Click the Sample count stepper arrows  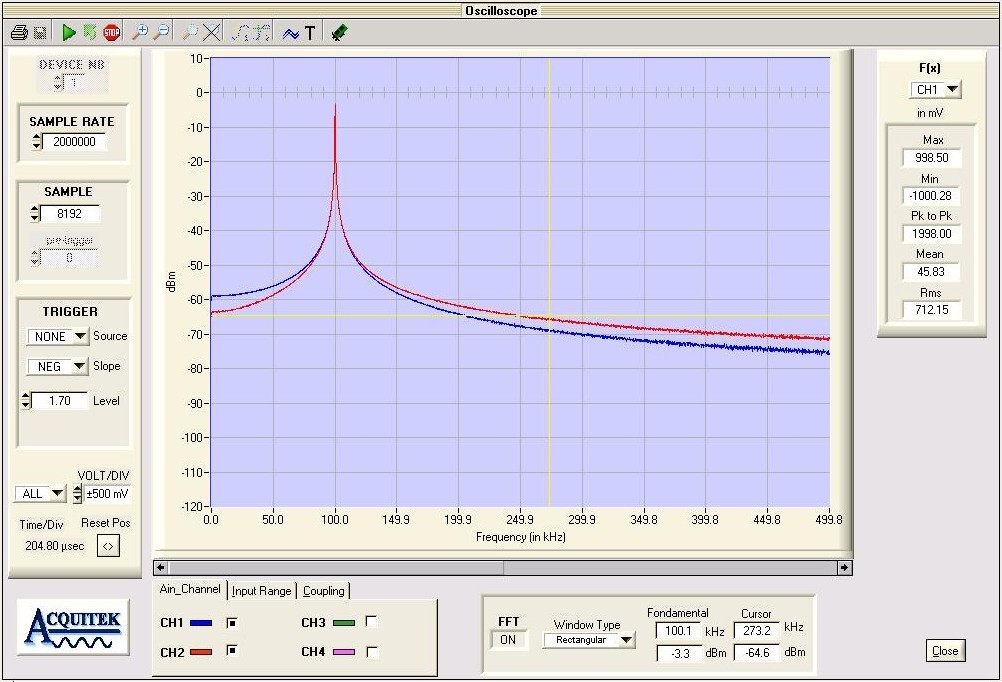[35, 213]
